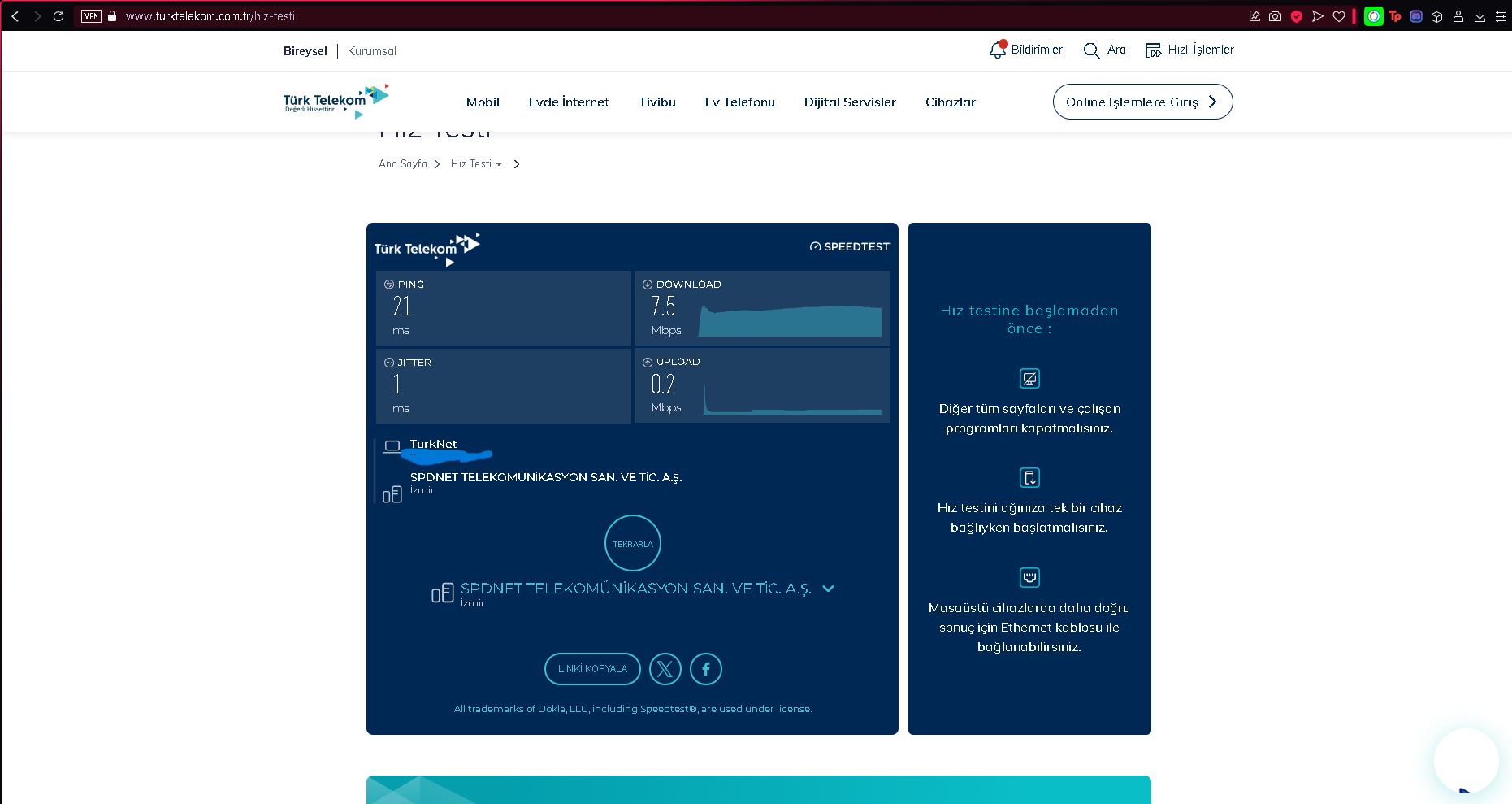Share the result on X
The image size is (1512, 804).
pyautogui.click(x=665, y=669)
